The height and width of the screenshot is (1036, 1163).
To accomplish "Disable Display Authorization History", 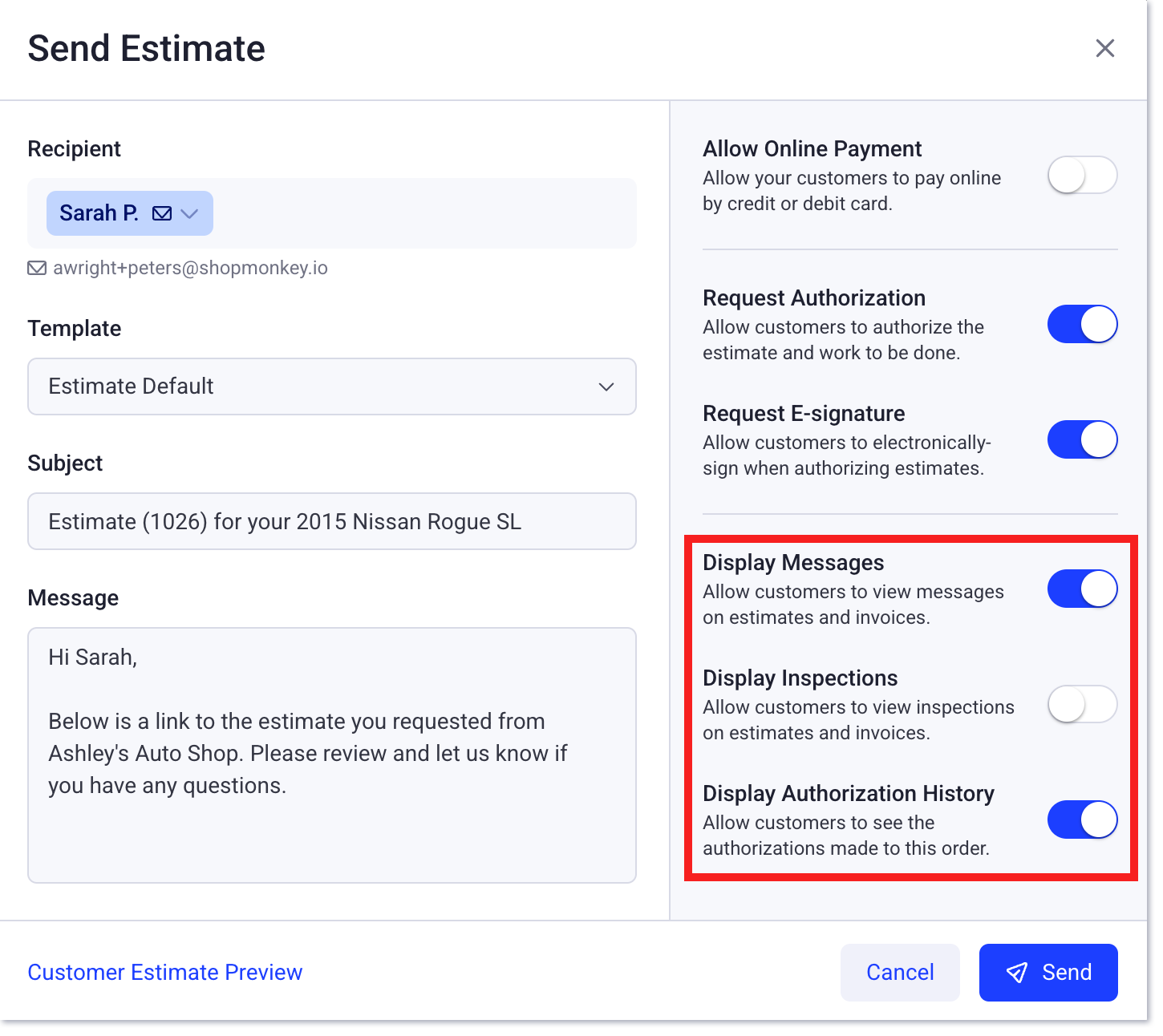I will click(1082, 819).
